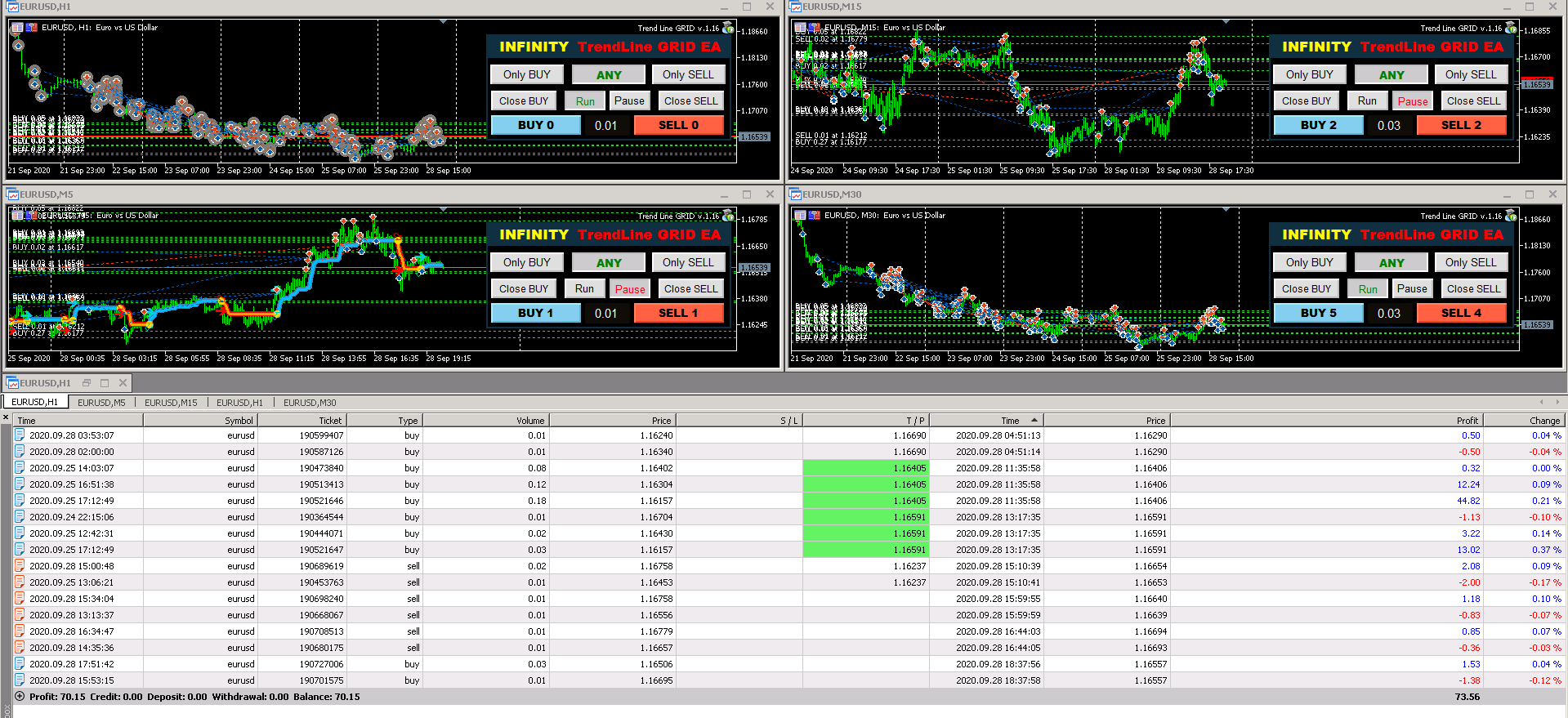
Task: Click the 0.03 lot field in the M30 chart panel
Action: pyautogui.click(x=1389, y=313)
